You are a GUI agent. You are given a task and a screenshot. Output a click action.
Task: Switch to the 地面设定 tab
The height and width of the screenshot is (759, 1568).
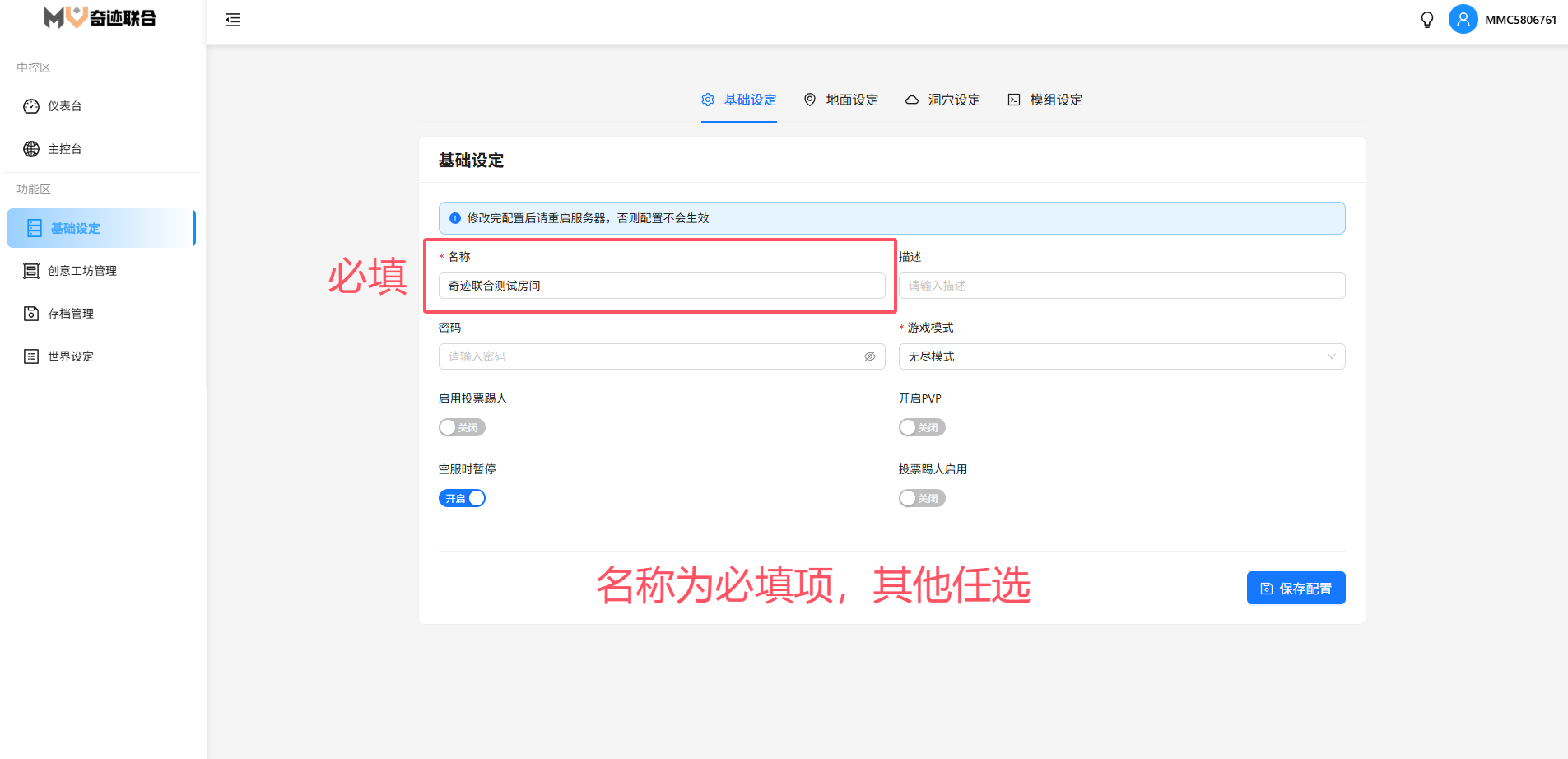click(x=841, y=100)
